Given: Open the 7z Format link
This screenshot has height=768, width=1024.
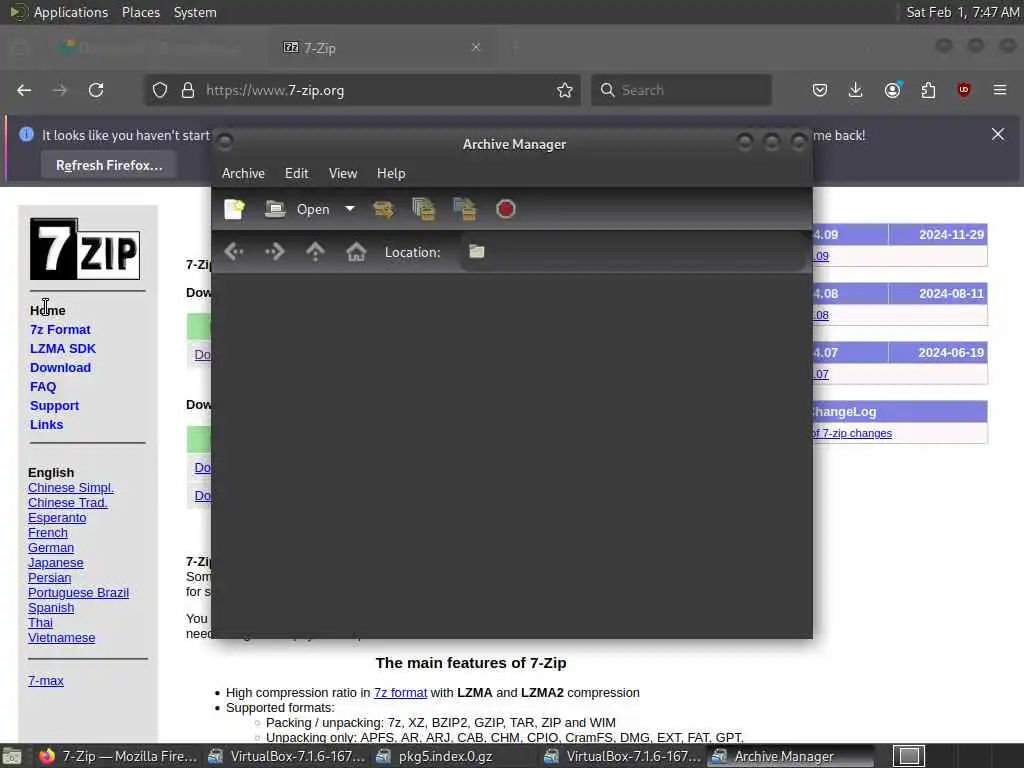Looking at the screenshot, I should coord(60,330).
